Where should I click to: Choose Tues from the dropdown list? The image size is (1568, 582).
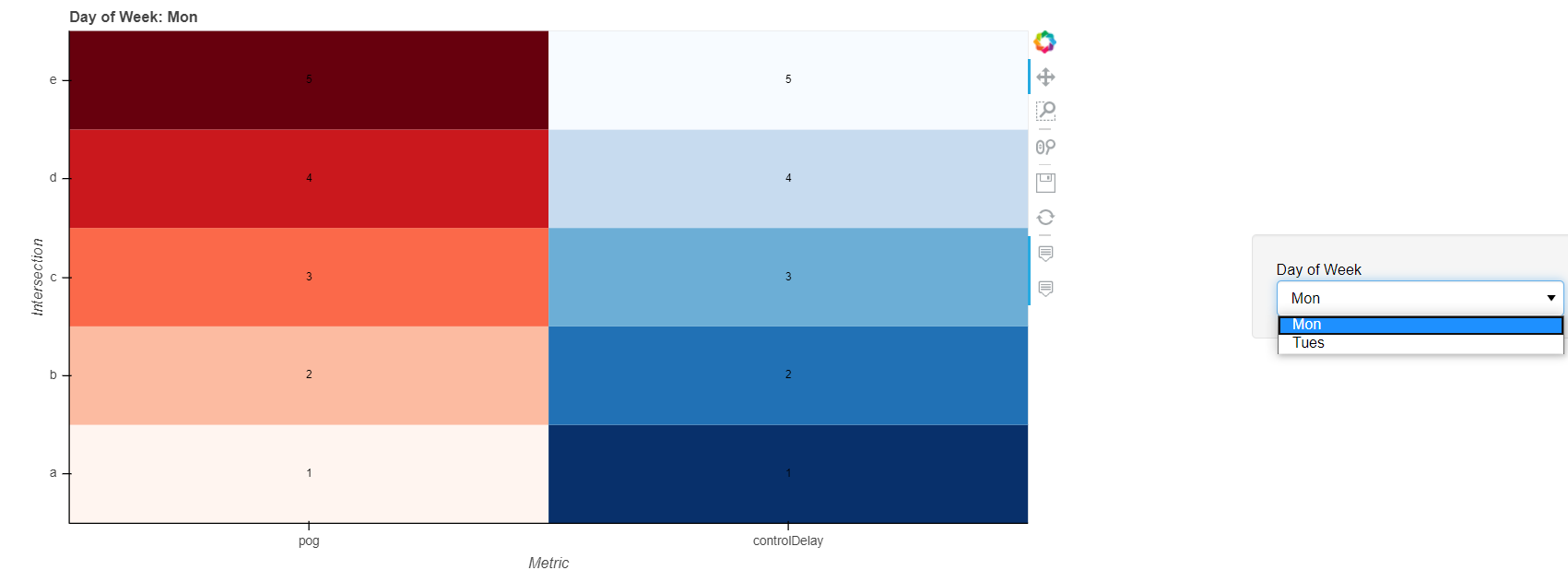point(1421,343)
